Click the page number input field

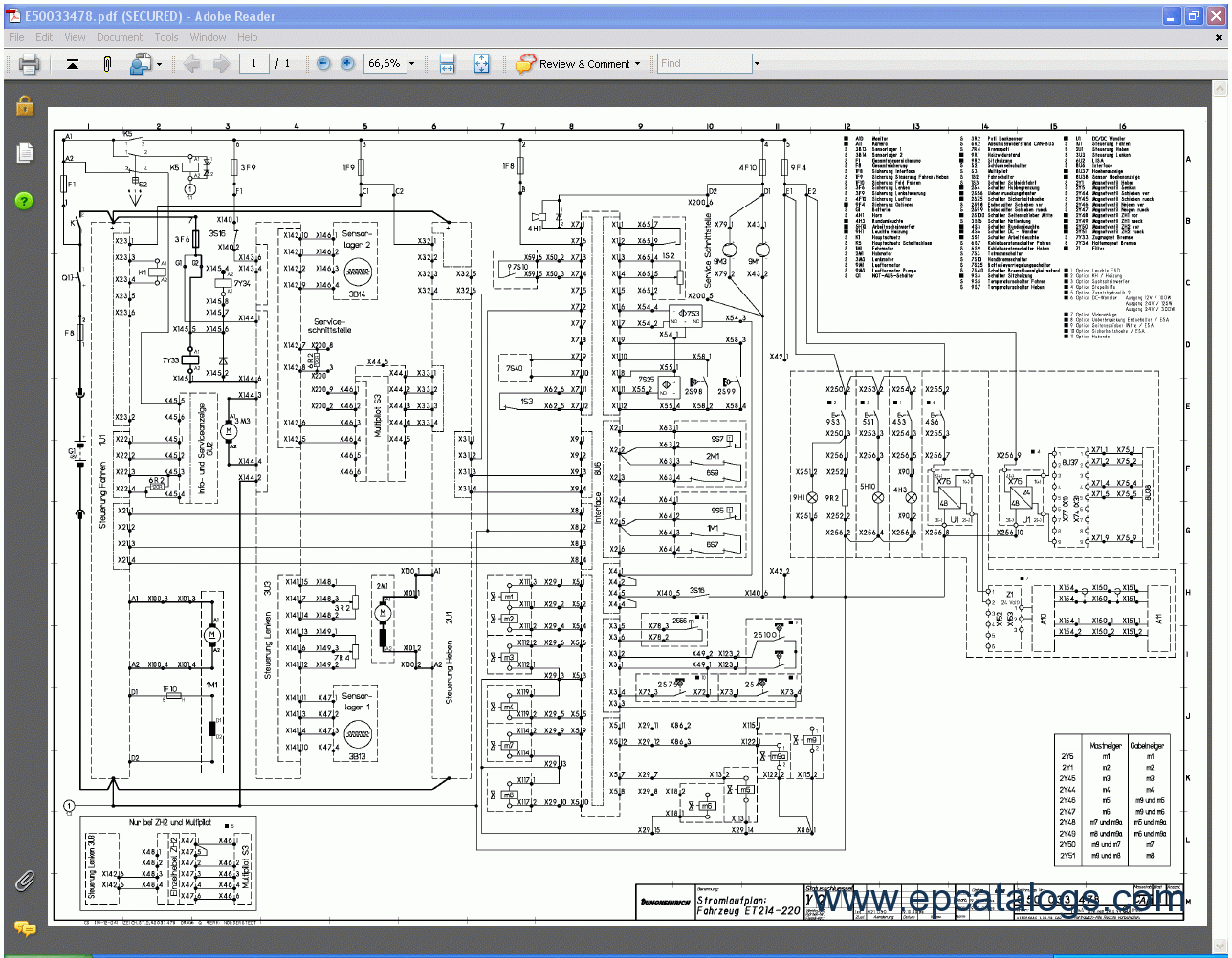click(253, 64)
